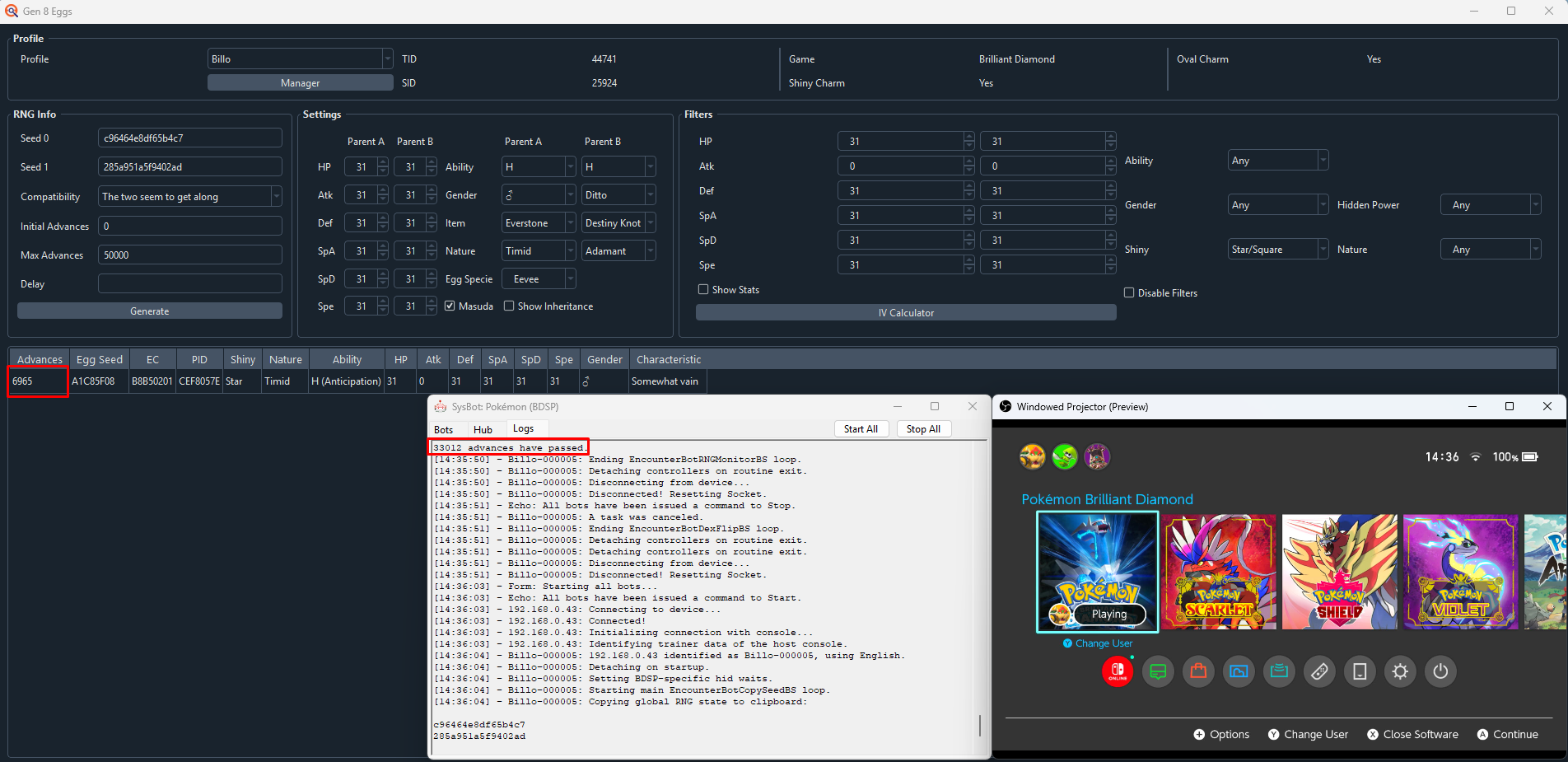
Task: Click the Generate button
Action: [x=150, y=311]
